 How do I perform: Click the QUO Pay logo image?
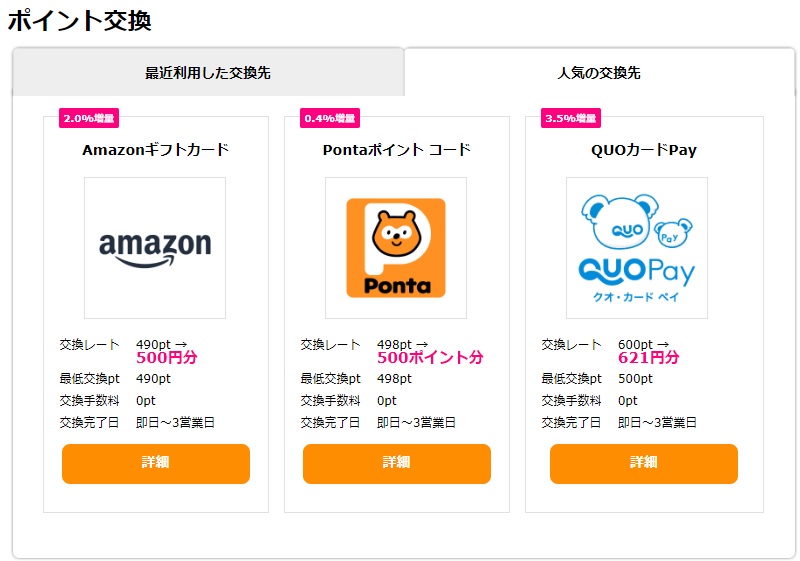[x=637, y=248]
